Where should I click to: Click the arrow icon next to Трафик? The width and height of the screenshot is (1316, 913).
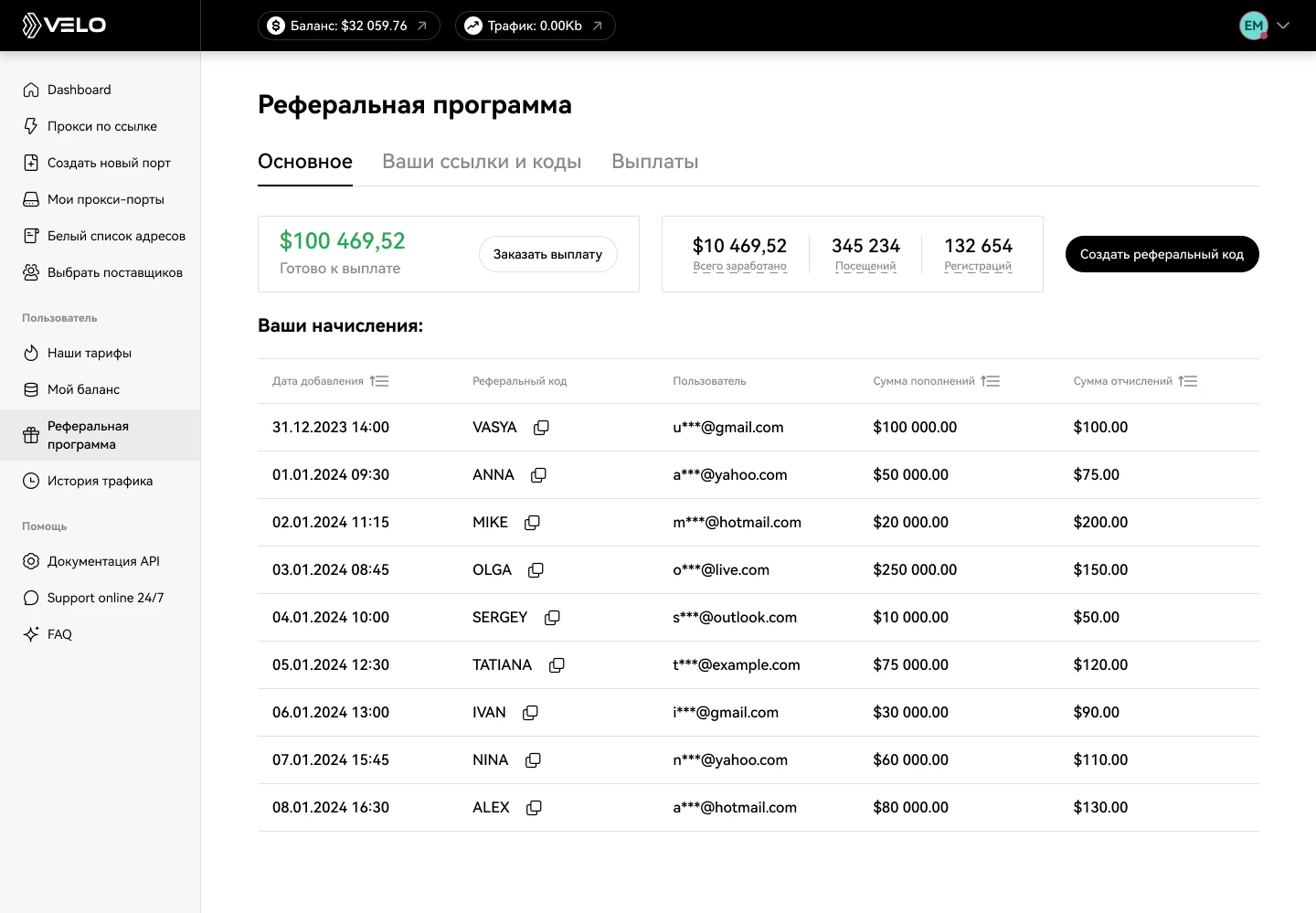click(598, 26)
